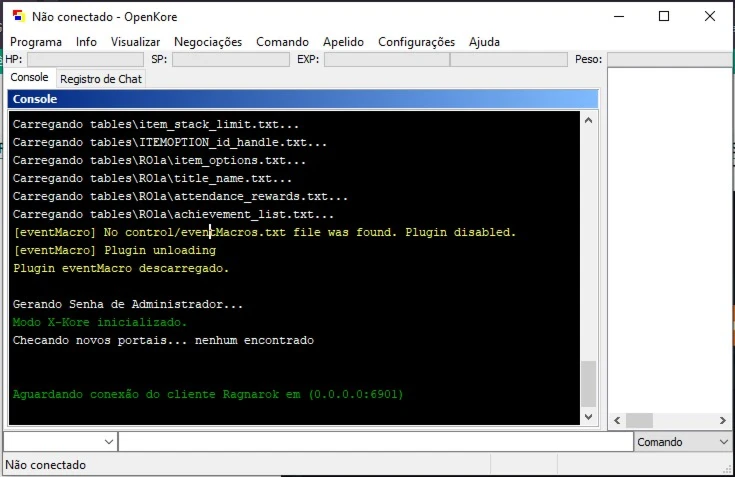Open the Visualizar menu
This screenshot has height=477, width=735.
tap(135, 42)
